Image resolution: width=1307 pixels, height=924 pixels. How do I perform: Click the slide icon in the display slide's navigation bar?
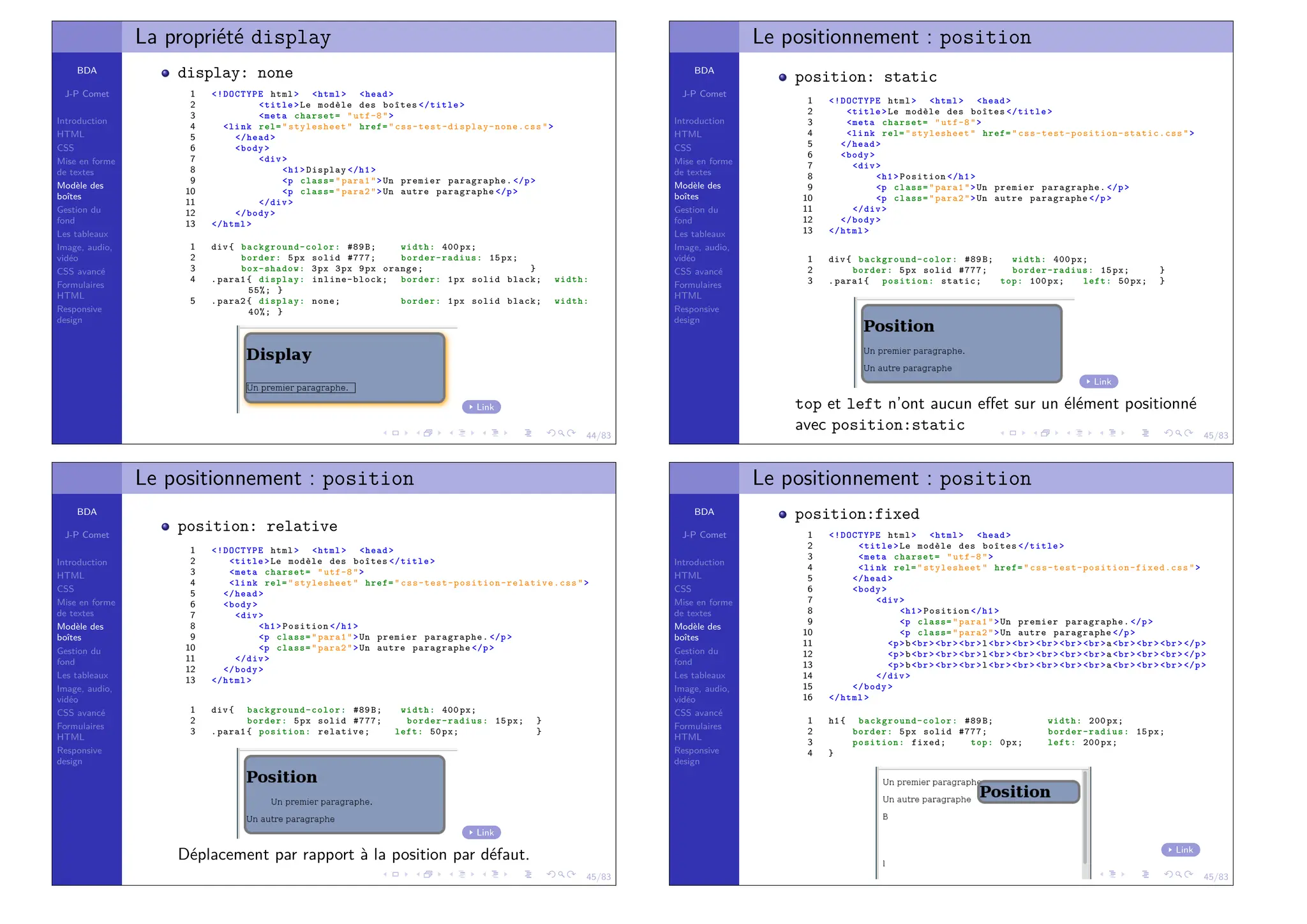395,433
